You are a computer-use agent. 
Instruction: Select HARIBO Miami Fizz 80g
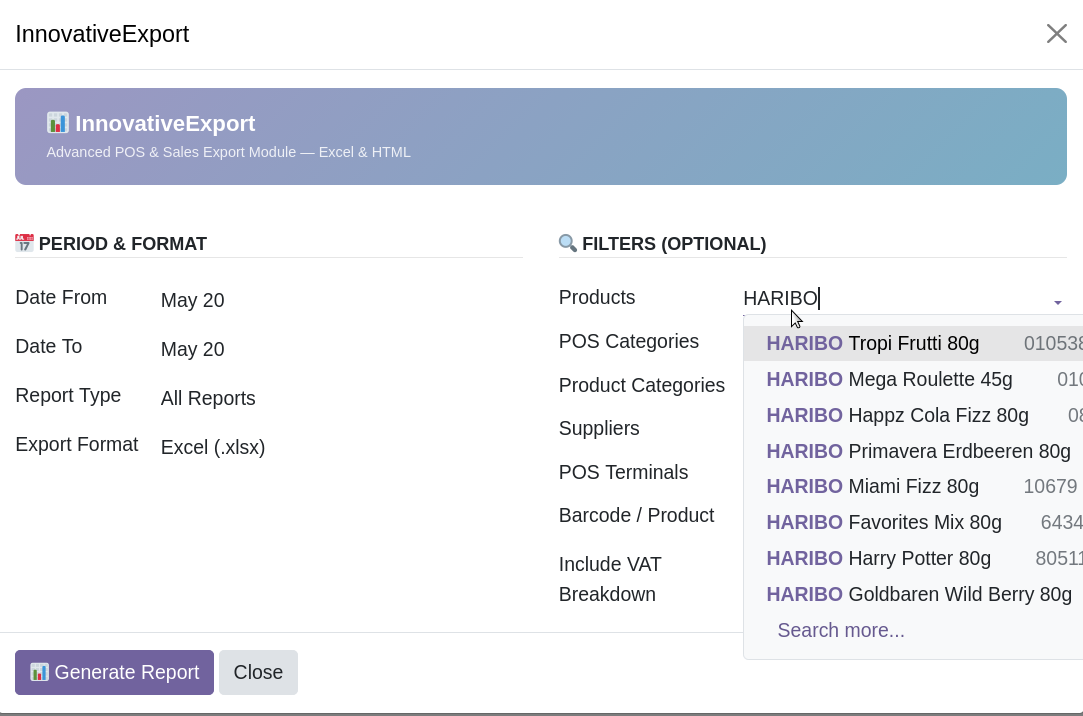(x=913, y=486)
